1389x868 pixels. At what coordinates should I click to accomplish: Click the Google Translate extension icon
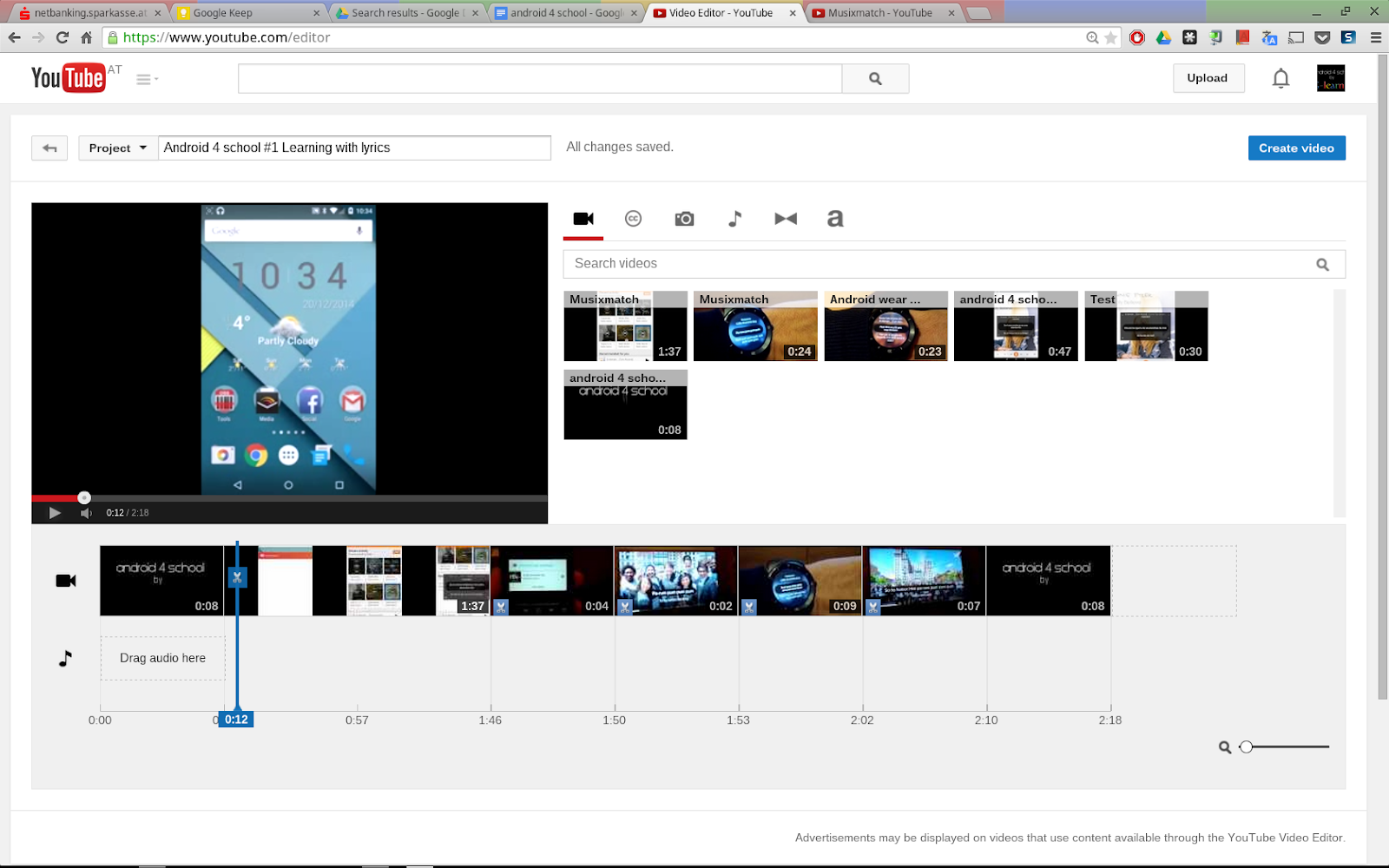(x=1269, y=37)
